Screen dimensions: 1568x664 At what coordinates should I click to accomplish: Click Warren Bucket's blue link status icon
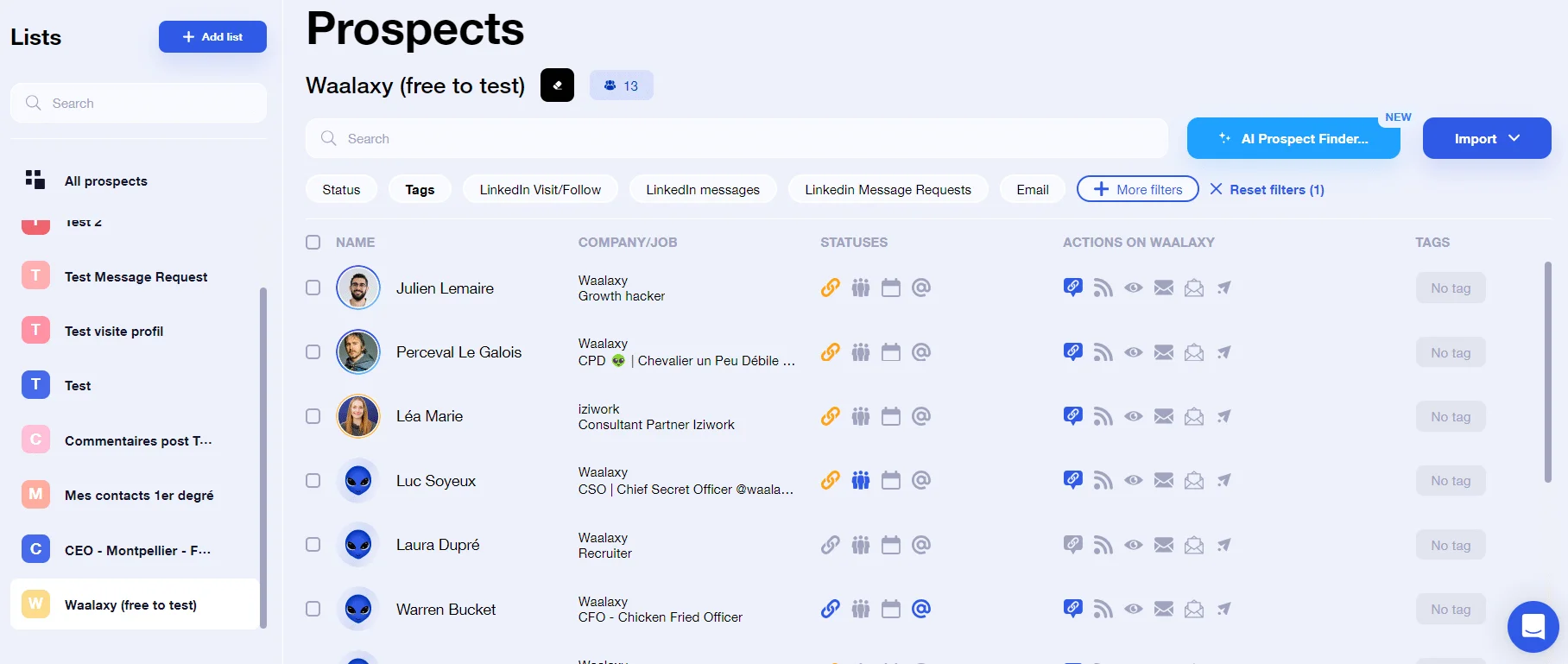coord(830,609)
